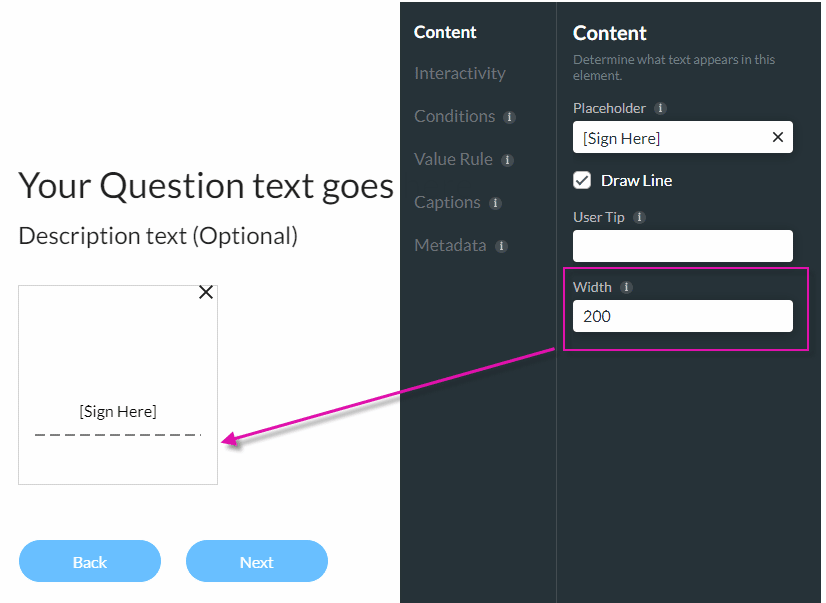Click the info icon beside Value Rule
This screenshot has width=826, height=603.
click(x=507, y=160)
